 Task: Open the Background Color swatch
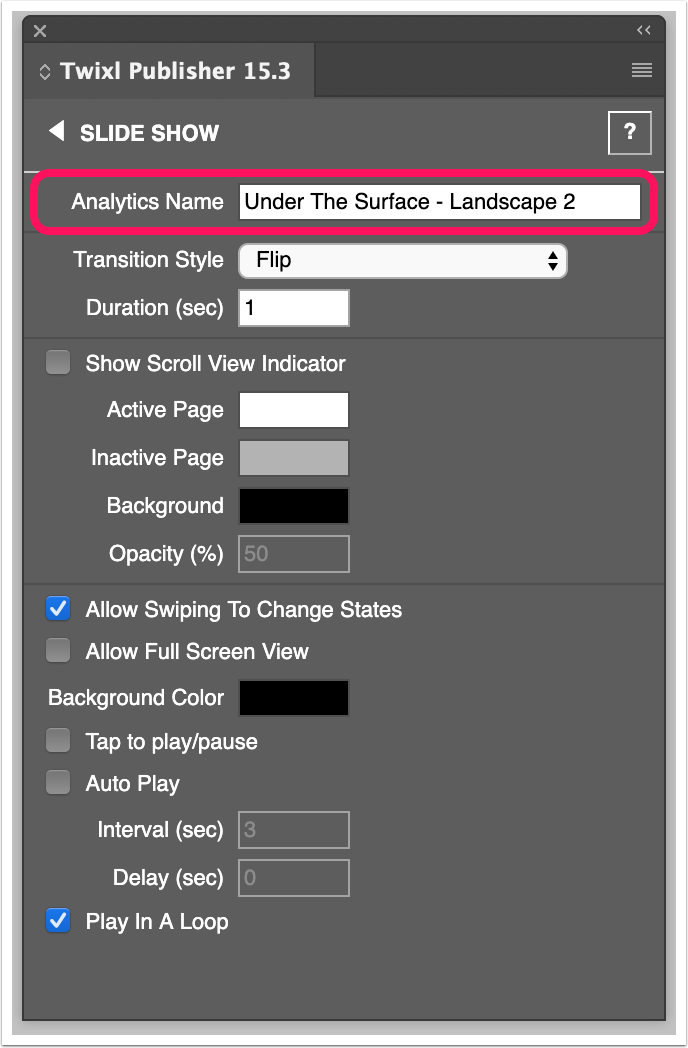tap(294, 698)
